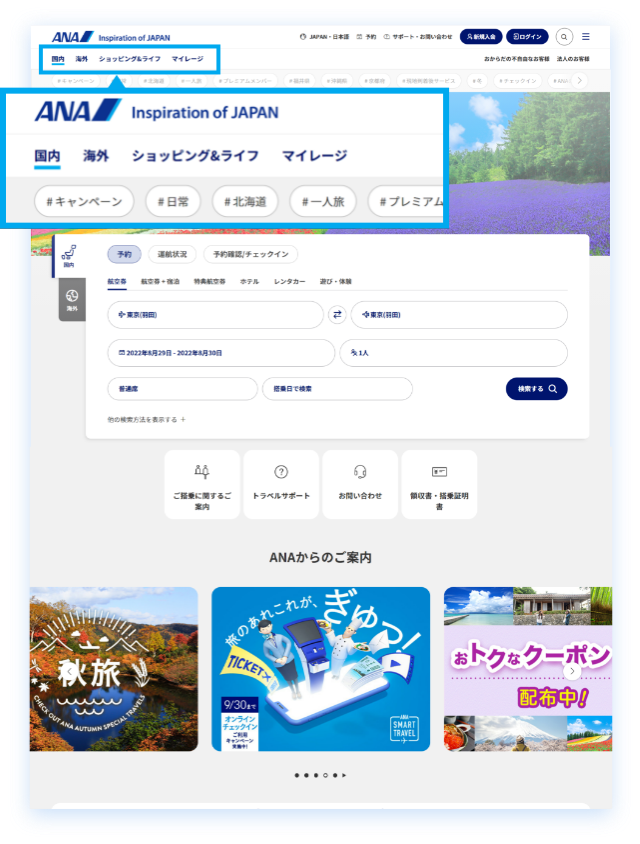Viewport: 640px width, 844px height.
Task: Select the 海外 globe icon in sidebar
Action: [71, 300]
